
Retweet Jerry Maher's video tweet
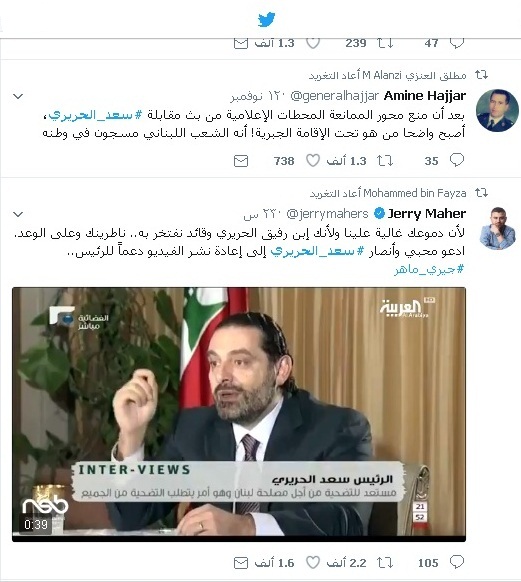click(x=385, y=563)
